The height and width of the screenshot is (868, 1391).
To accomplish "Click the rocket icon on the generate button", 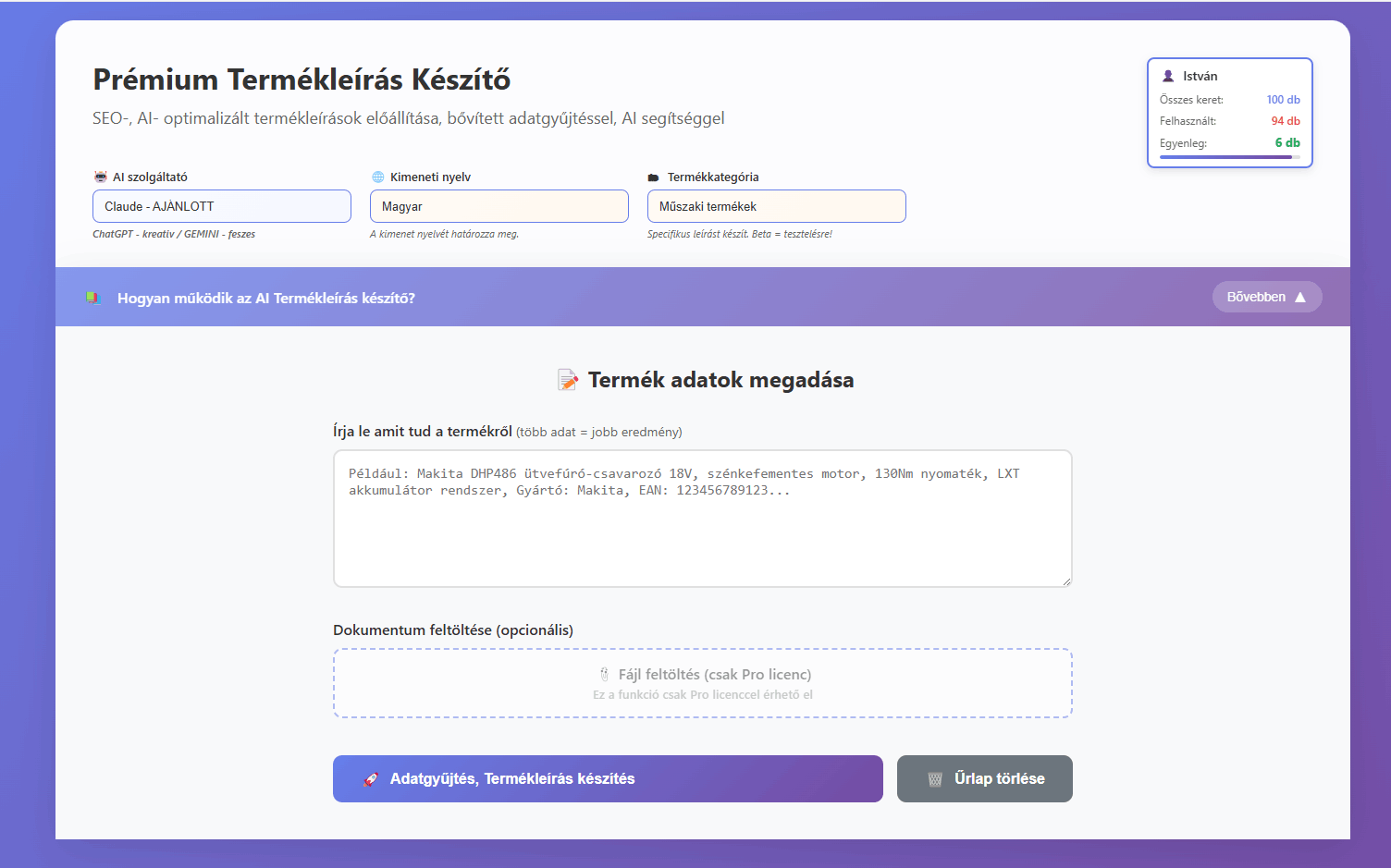I will 371,779.
